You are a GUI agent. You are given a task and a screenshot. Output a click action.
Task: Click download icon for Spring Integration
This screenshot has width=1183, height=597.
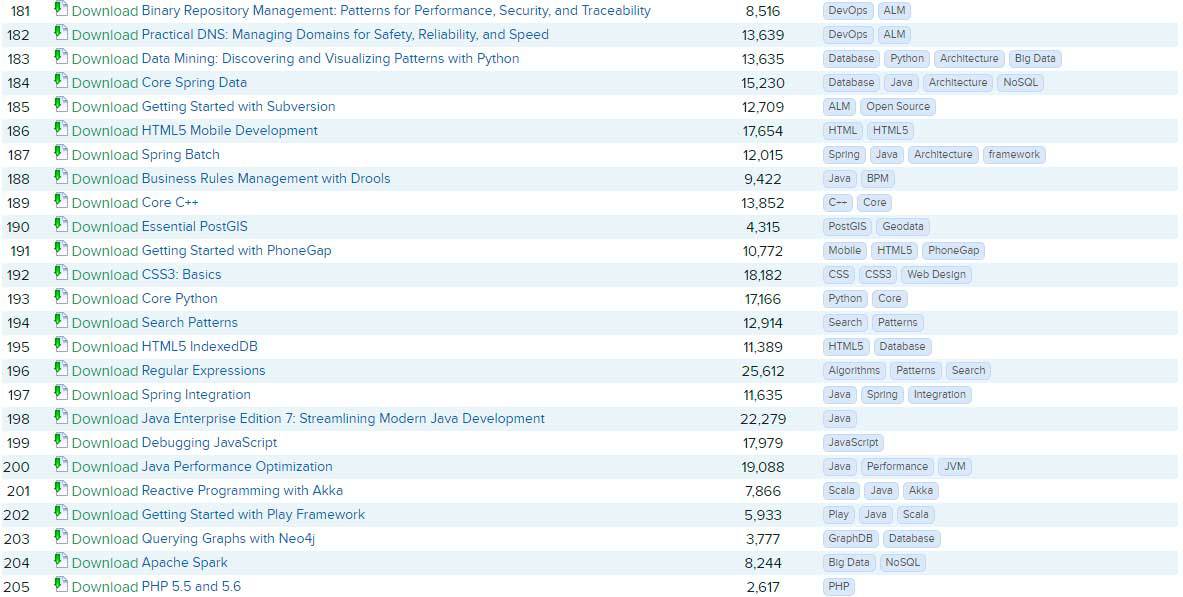61,393
